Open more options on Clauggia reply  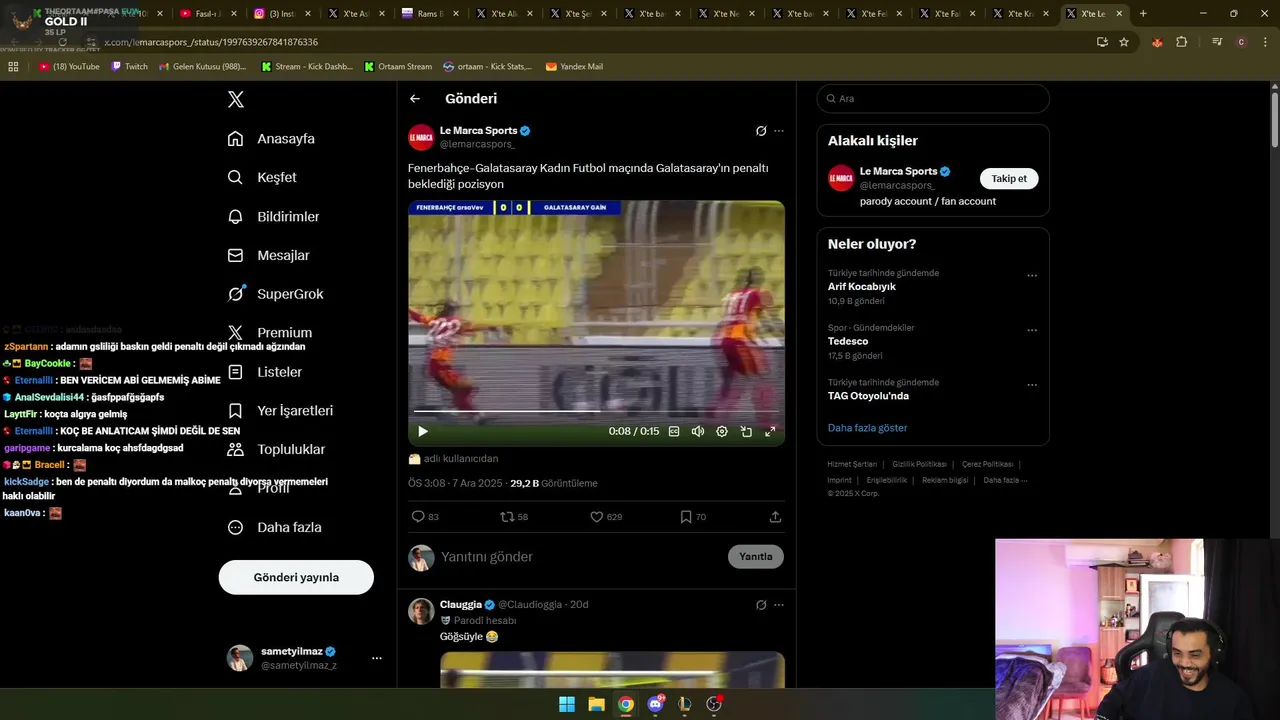779,605
